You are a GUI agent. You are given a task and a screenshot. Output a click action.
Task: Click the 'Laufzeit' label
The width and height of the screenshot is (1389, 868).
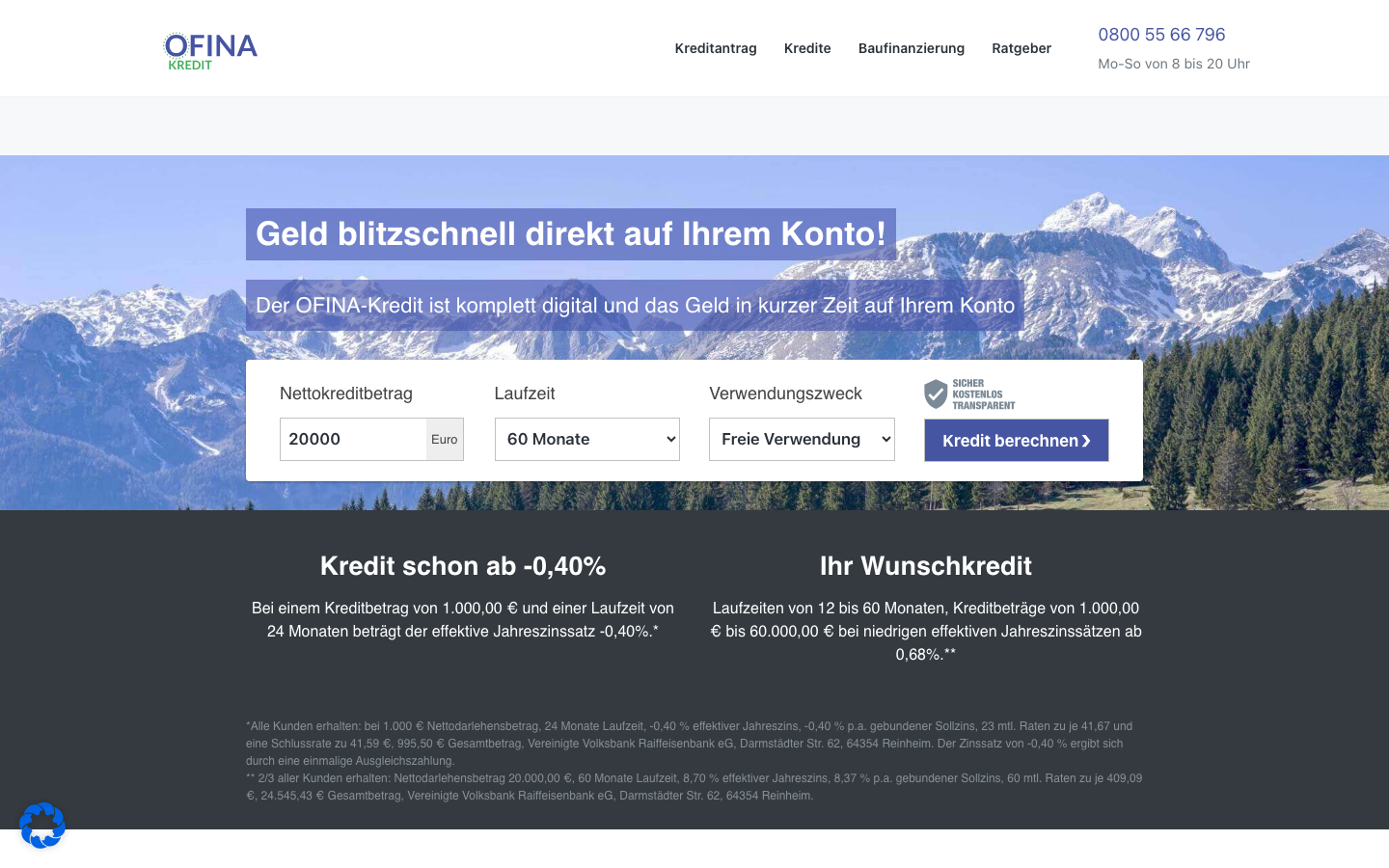[525, 393]
